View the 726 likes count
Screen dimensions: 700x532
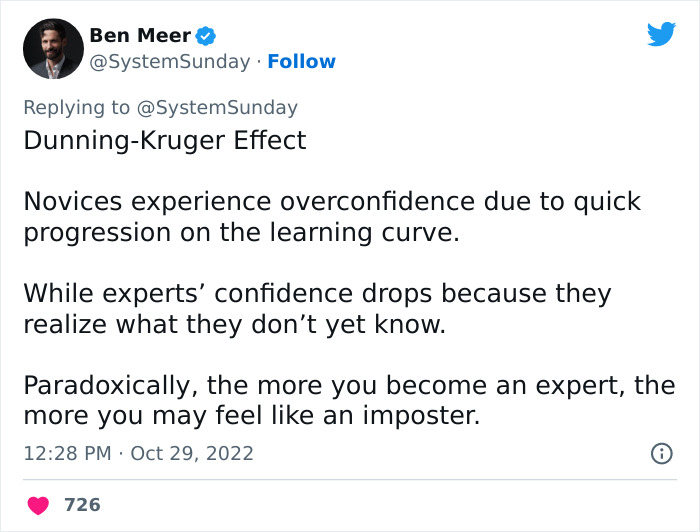82,505
